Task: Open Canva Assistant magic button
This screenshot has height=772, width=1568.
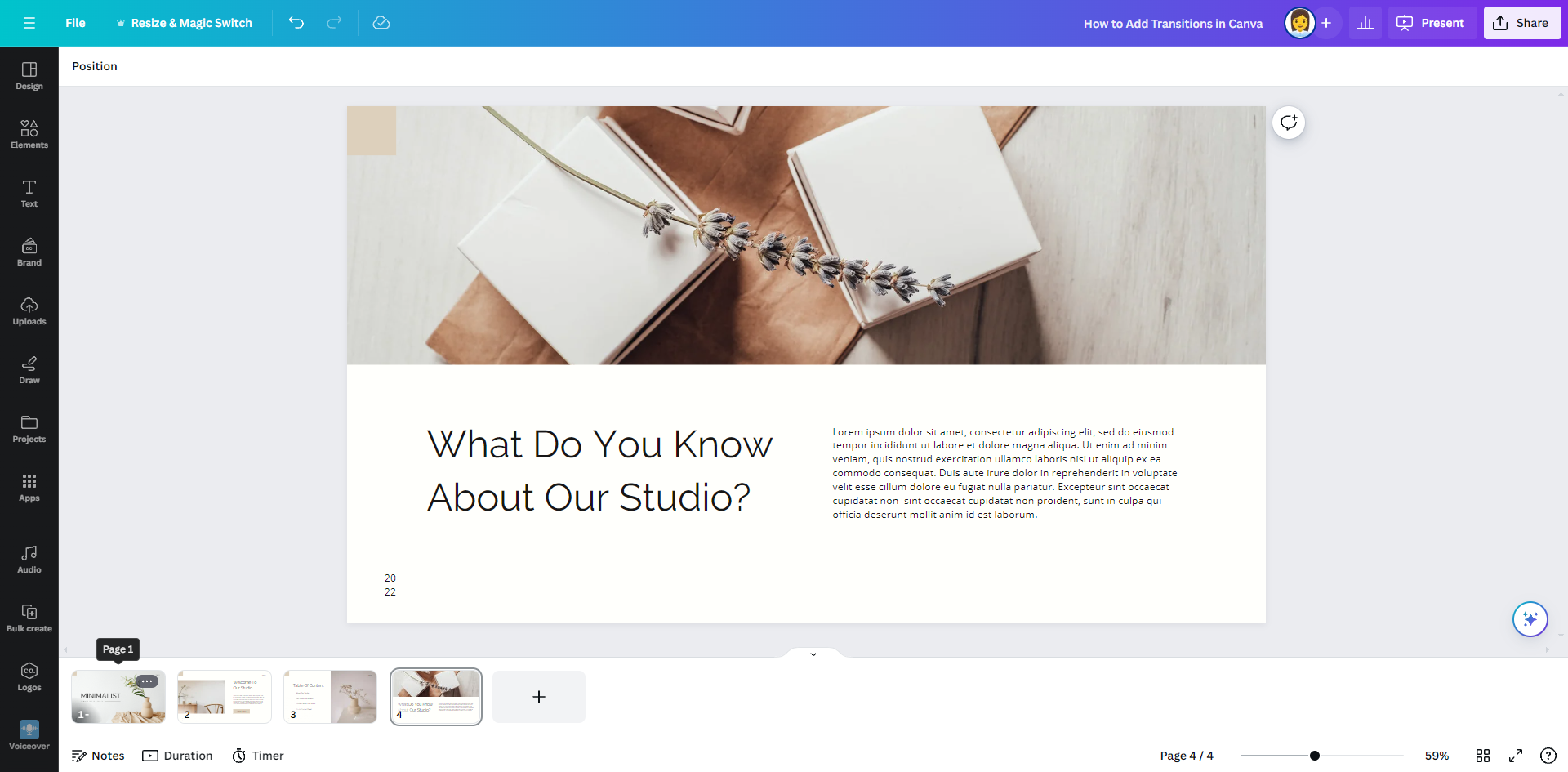Action: 1530,619
